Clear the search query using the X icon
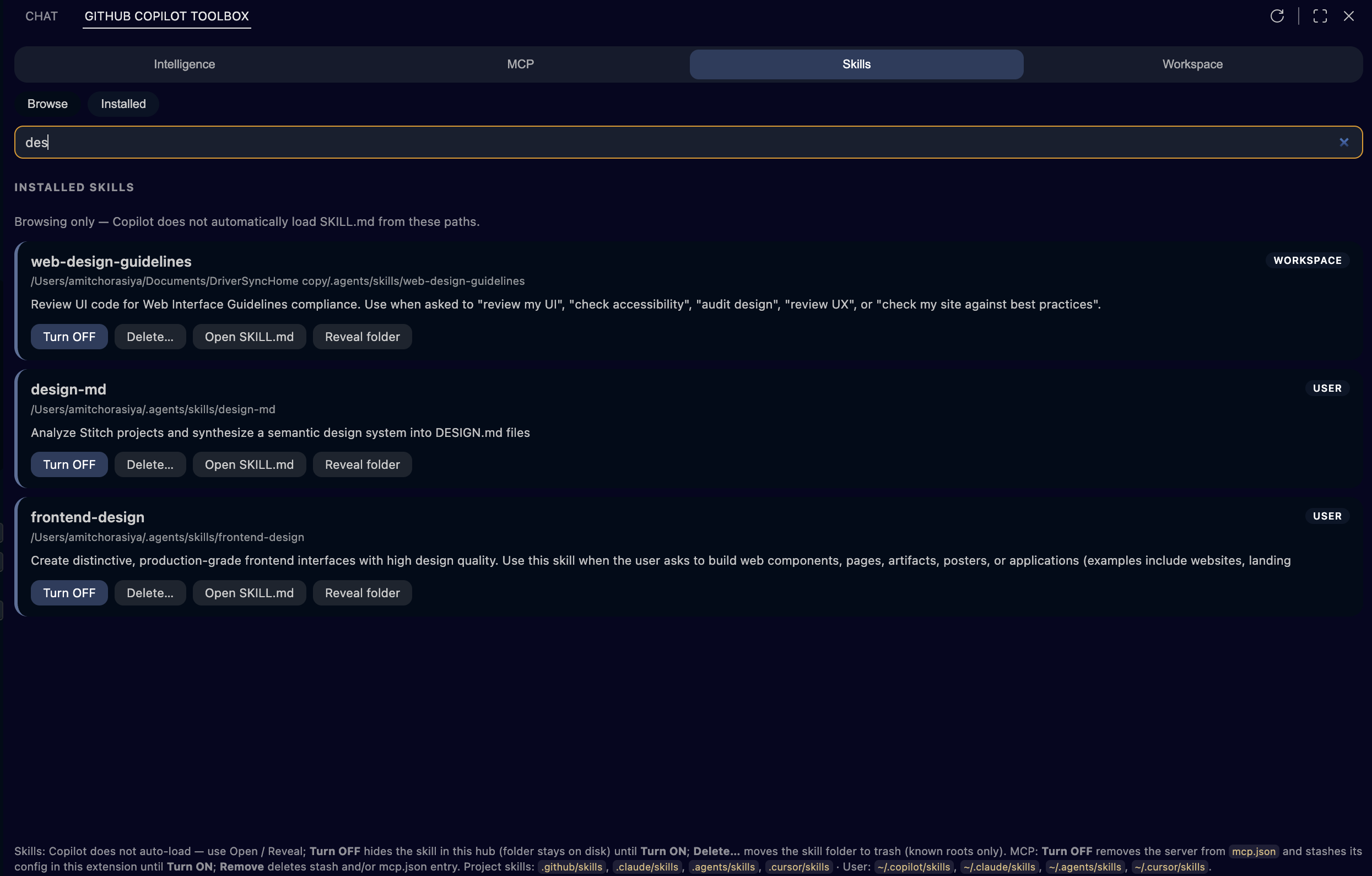 tap(1344, 142)
